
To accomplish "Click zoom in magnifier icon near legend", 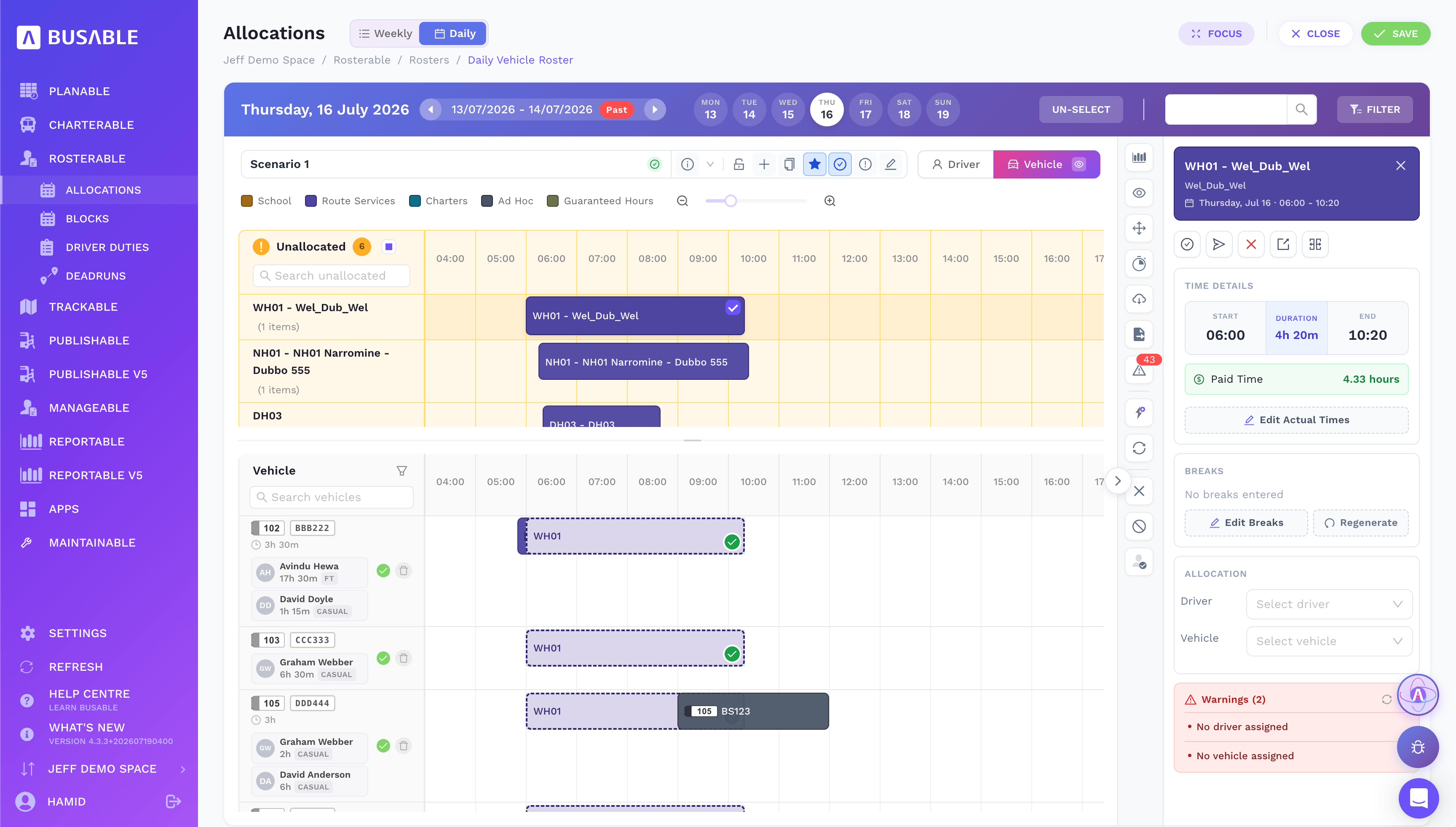I will click(830, 201).
